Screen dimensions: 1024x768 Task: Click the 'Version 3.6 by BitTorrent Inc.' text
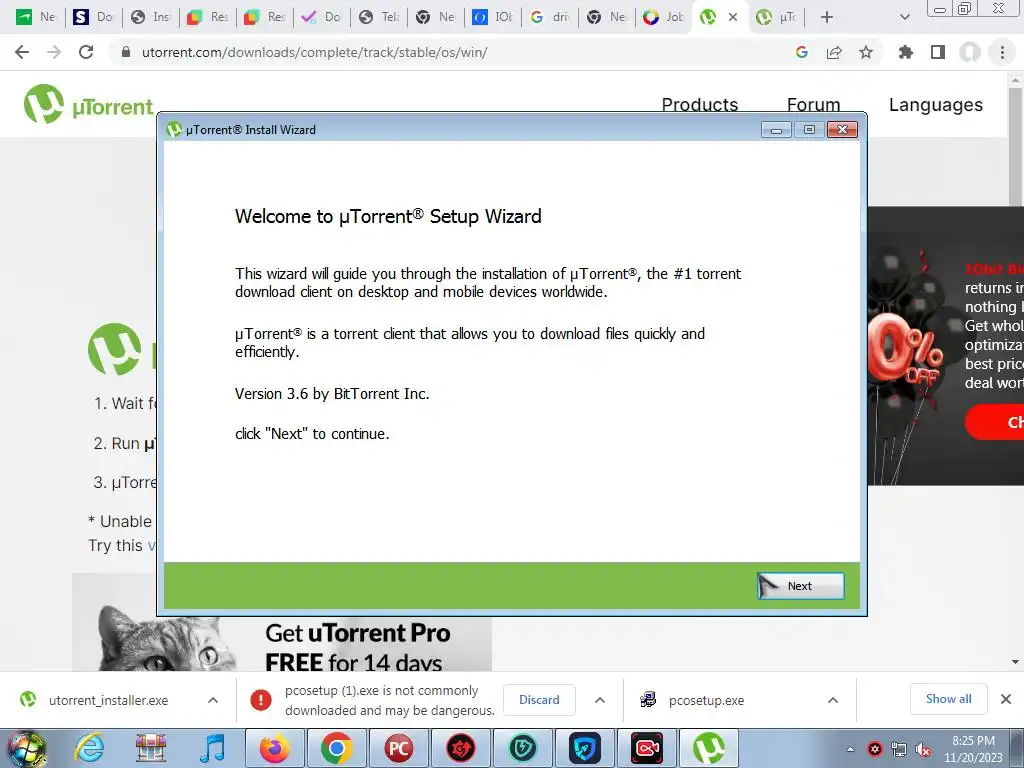332,394
